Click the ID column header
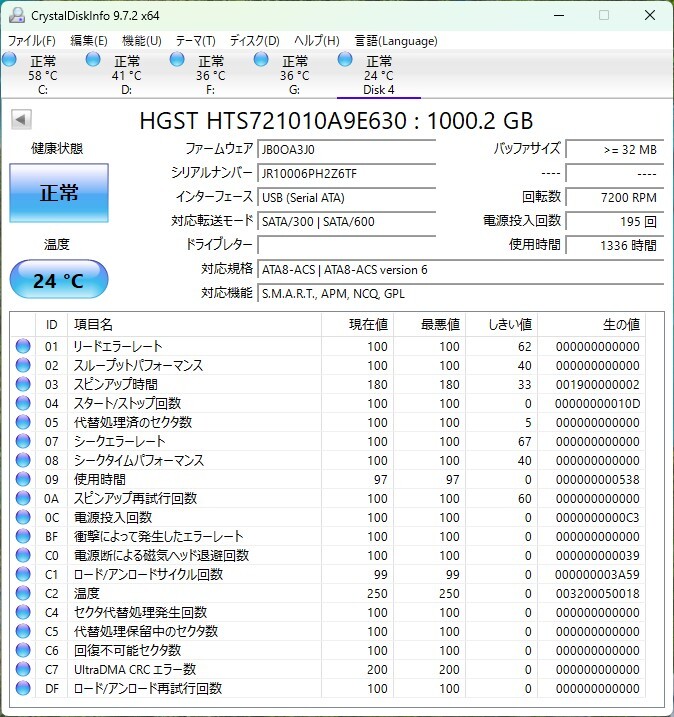This screenshot has width=674, height=717. pyautogui.click(x=52, y=325)
